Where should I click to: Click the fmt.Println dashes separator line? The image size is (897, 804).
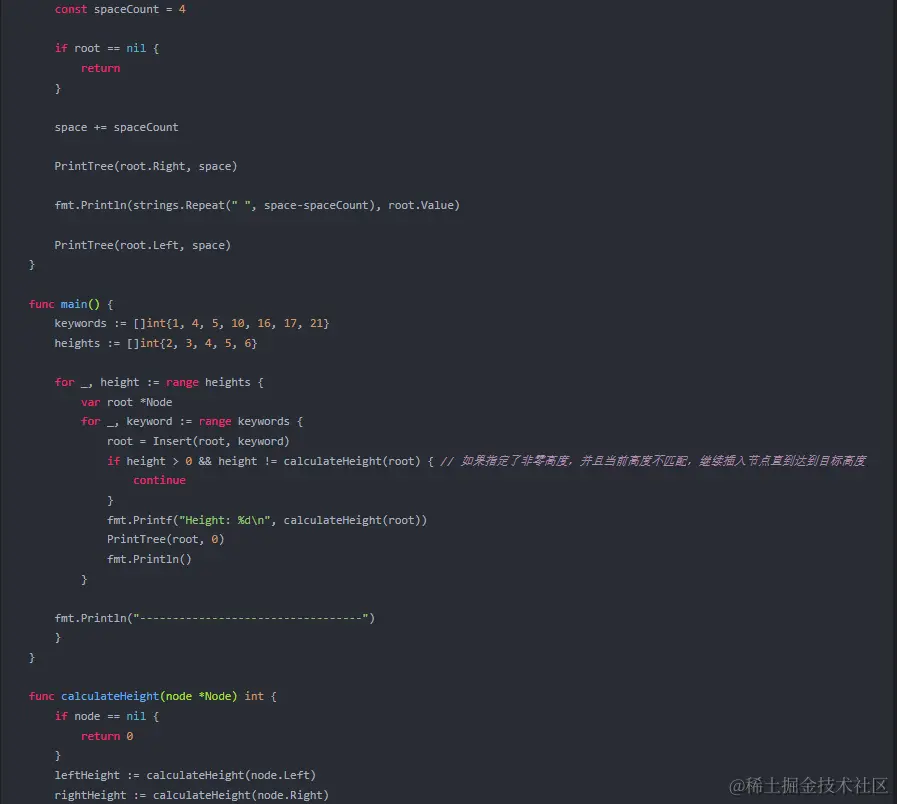coord(215,618)
